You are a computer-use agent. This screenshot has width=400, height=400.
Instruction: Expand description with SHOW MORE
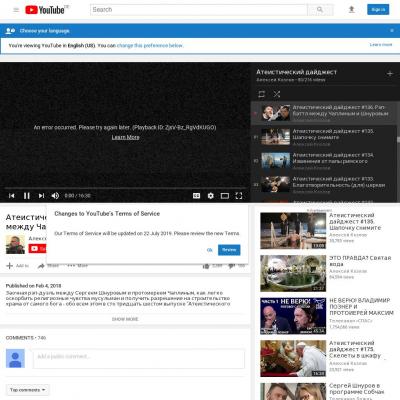point(125,319)
